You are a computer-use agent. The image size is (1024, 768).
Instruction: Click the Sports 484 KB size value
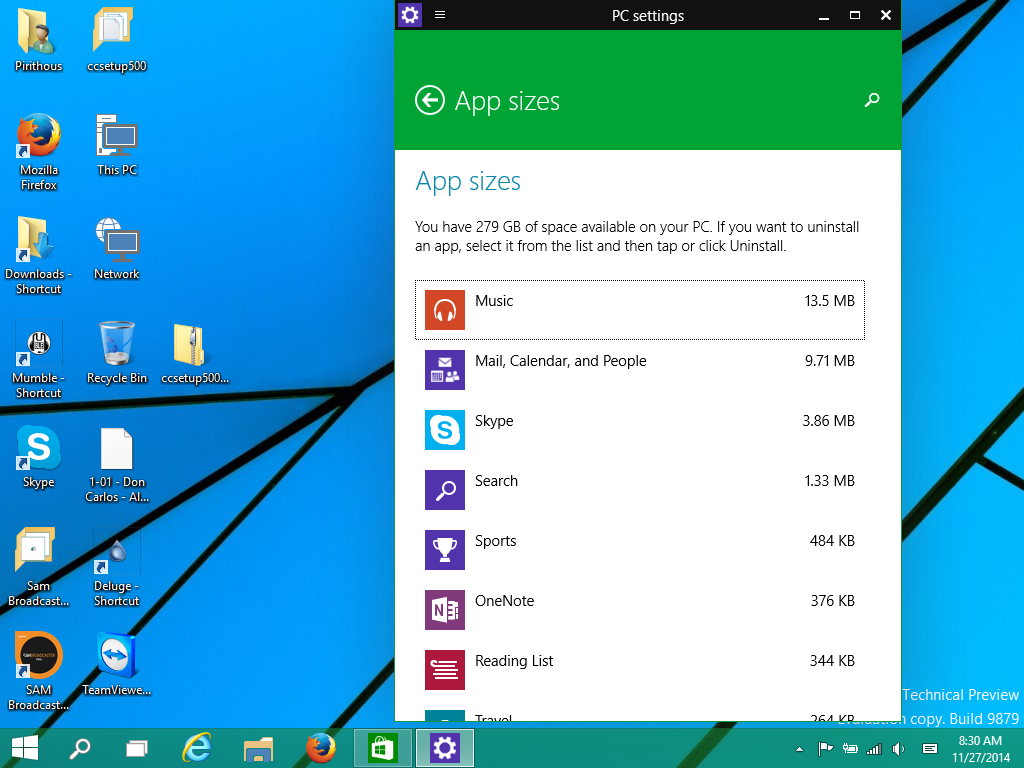[832, 541]
